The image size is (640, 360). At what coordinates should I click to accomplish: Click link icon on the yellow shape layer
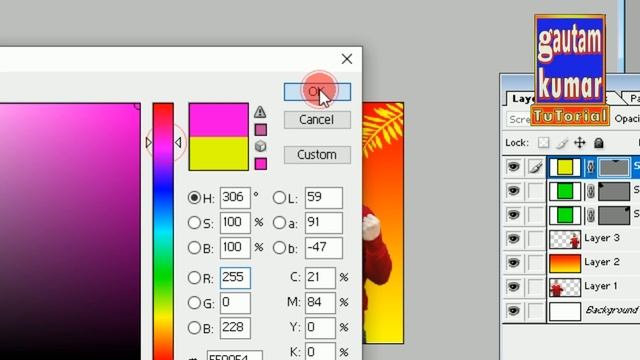[x=590, y=167]
